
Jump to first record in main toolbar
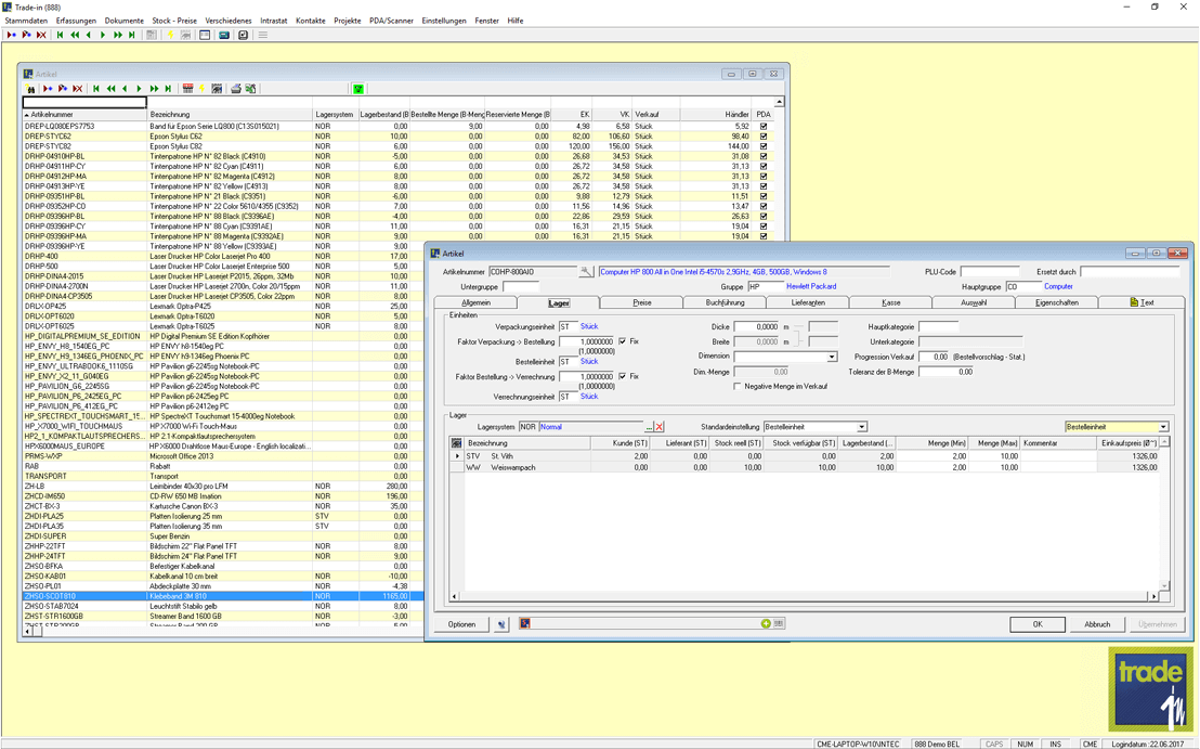point(60,35)
